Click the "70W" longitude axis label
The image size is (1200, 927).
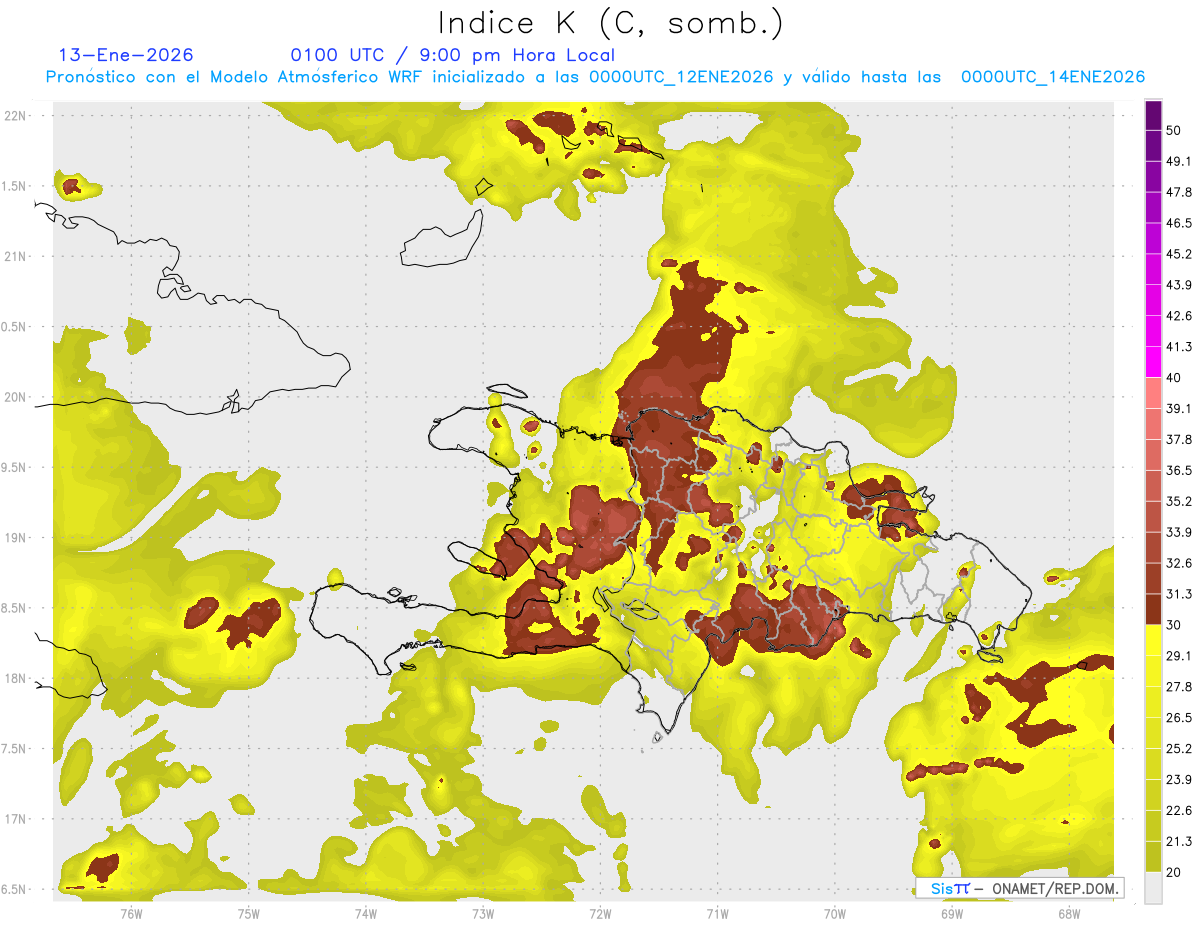[835, 913]
